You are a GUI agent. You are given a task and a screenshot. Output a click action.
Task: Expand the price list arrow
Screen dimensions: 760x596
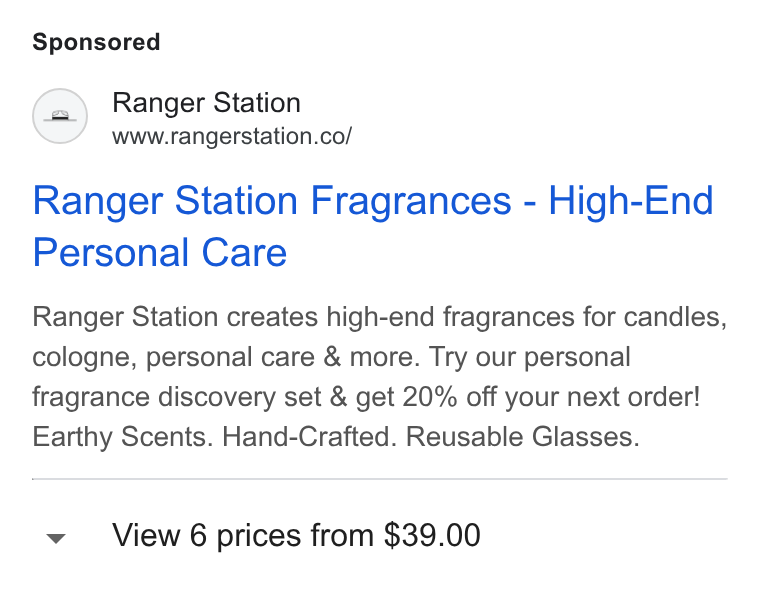56,538
